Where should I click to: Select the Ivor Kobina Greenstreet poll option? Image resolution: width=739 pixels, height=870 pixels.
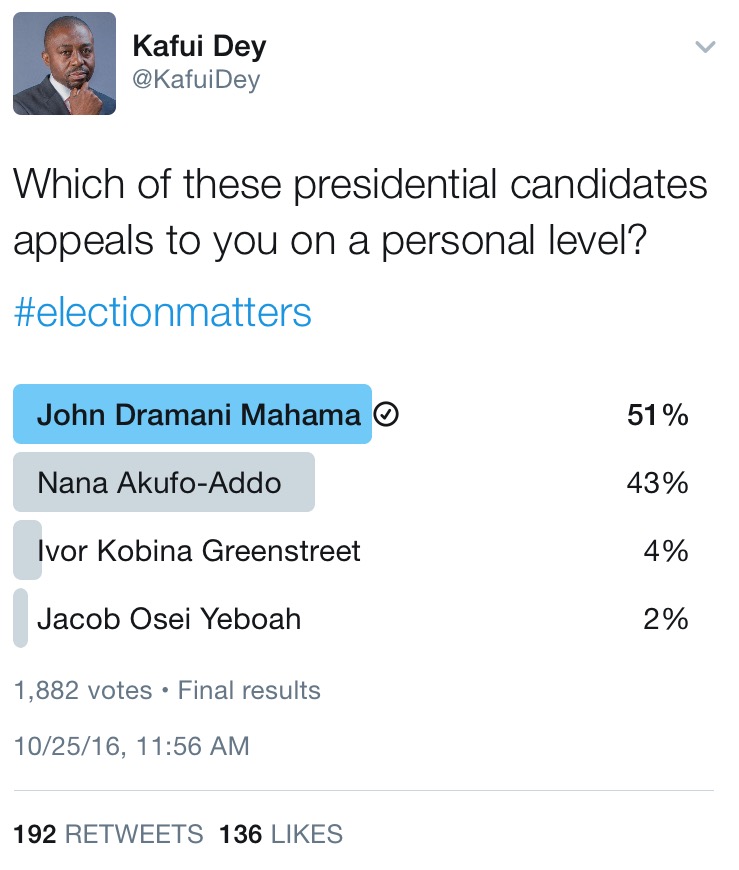198,550
